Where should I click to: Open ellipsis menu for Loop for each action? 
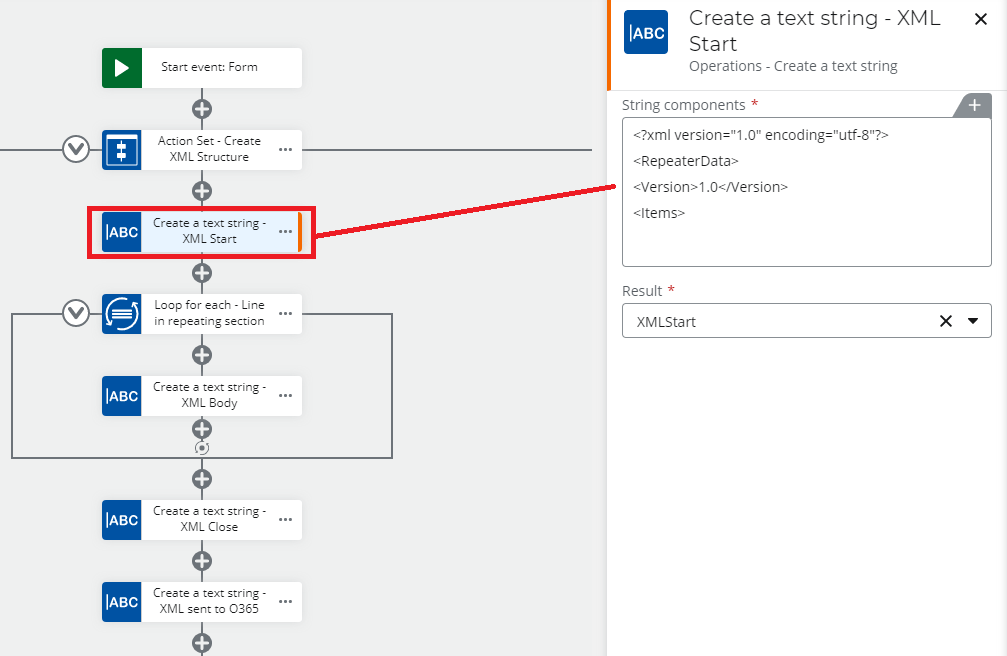pyautogui.click(x=285, y=314)
